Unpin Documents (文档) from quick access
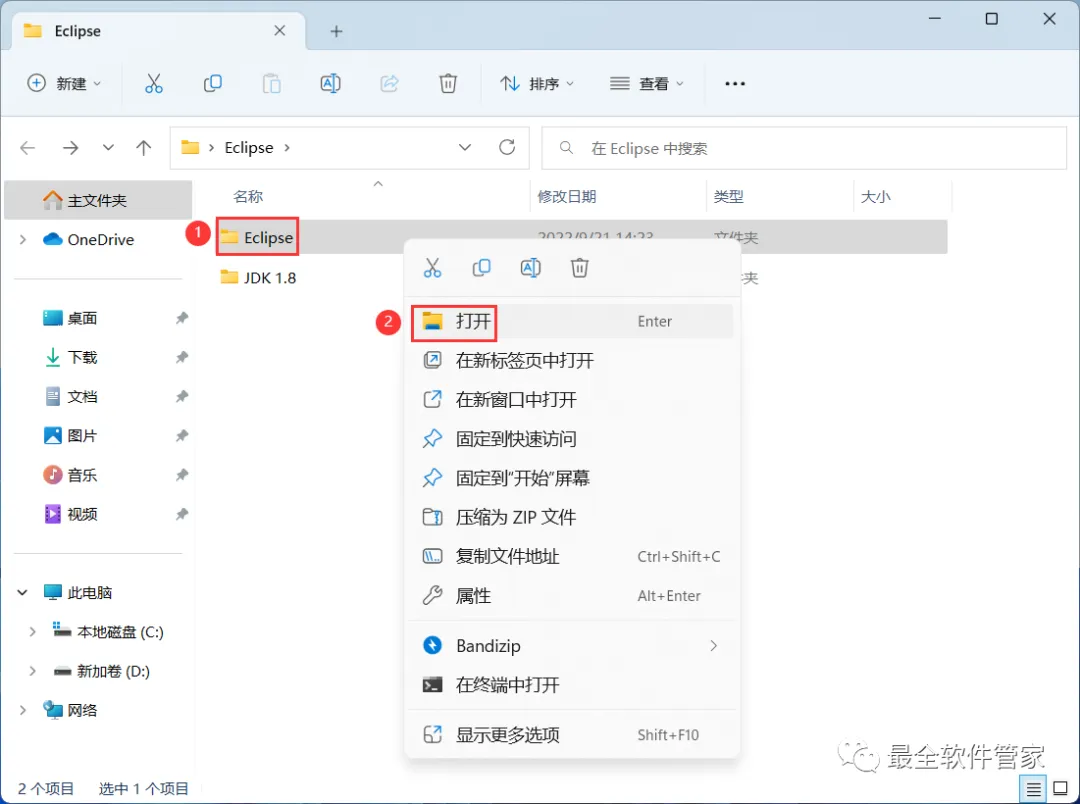1080x804 pixels. (182, 396)
